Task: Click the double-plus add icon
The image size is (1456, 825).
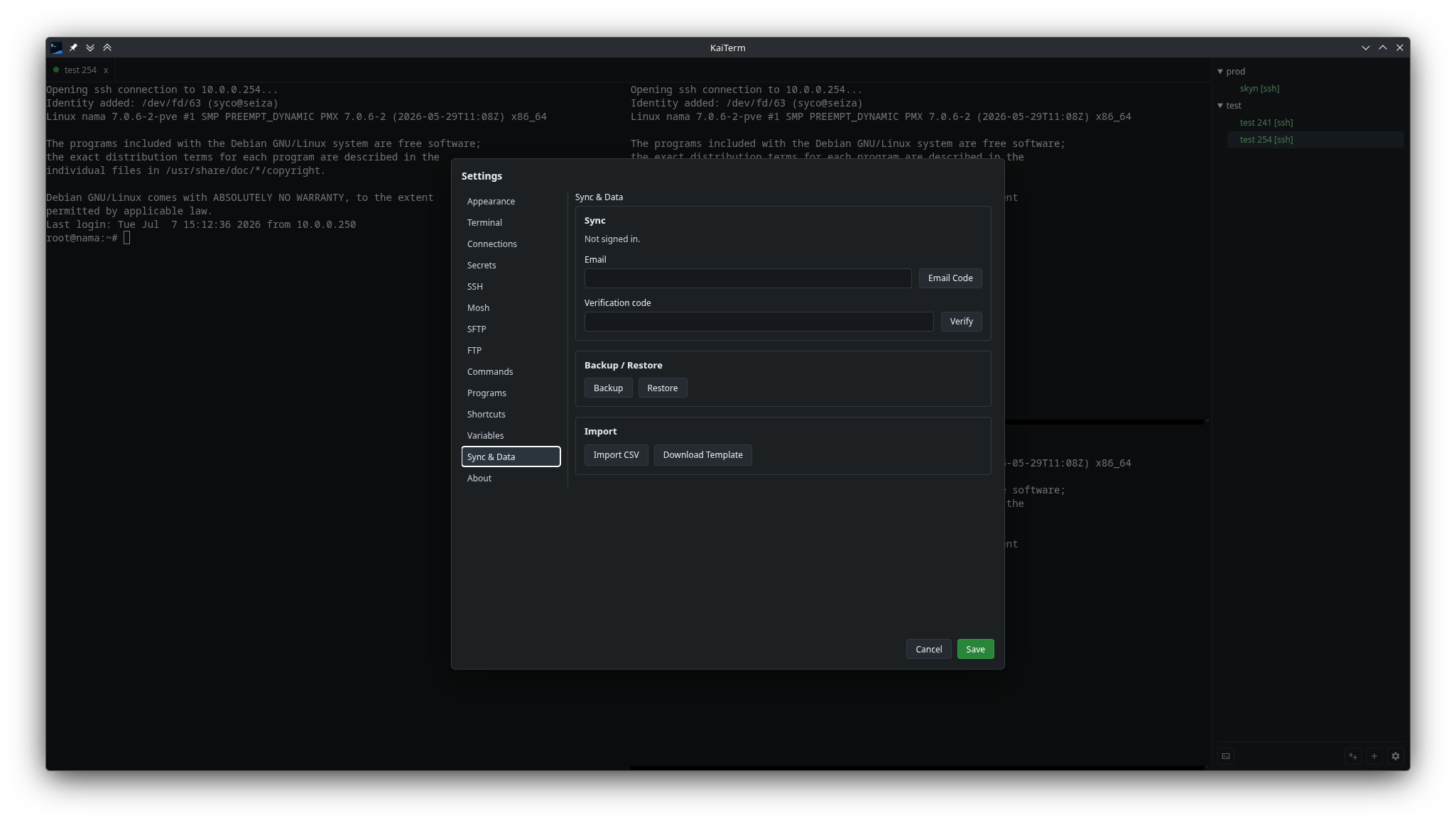Action: click(x=1353, y=756)
